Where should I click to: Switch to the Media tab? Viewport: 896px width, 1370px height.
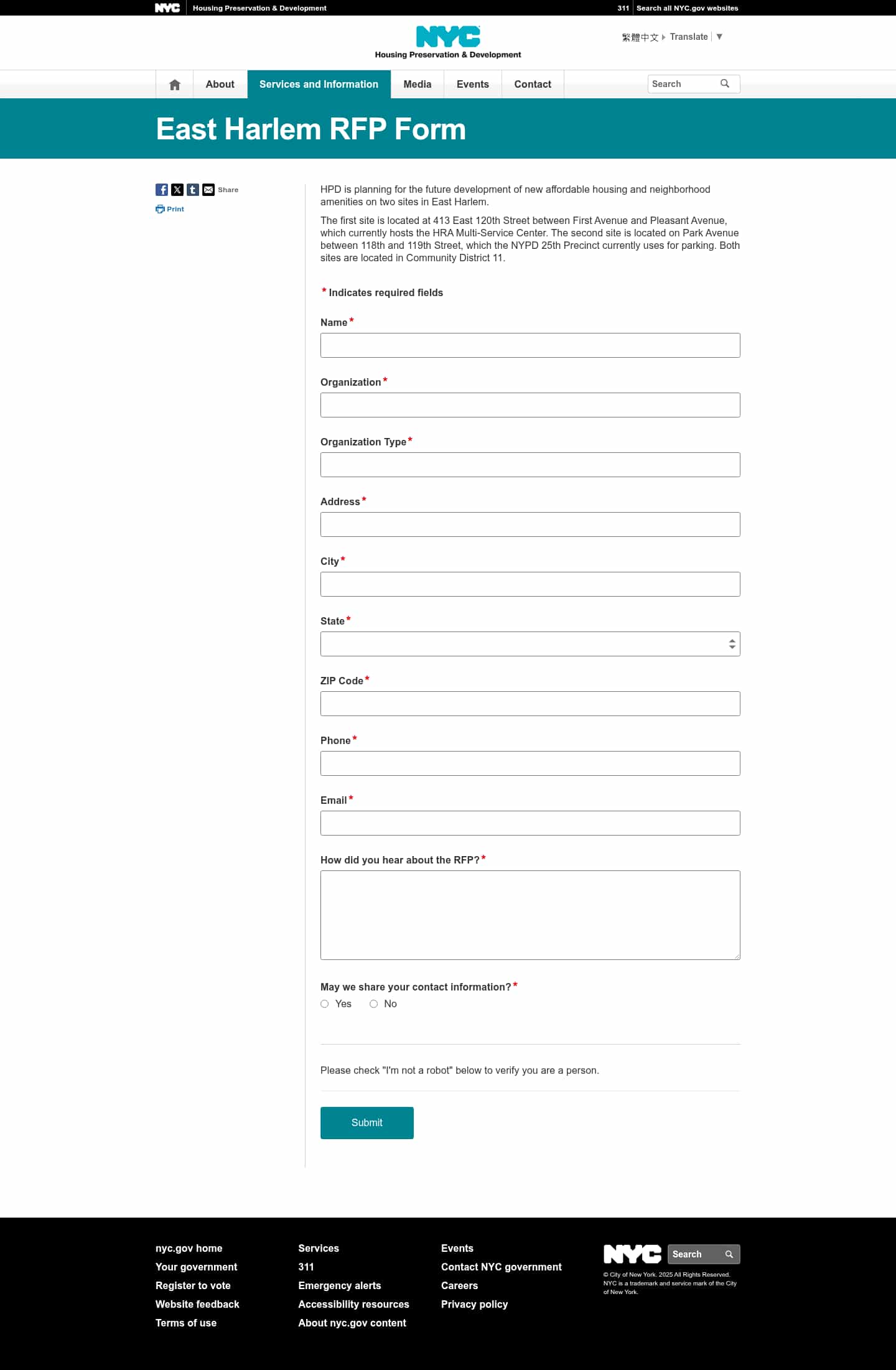point(417,84)
